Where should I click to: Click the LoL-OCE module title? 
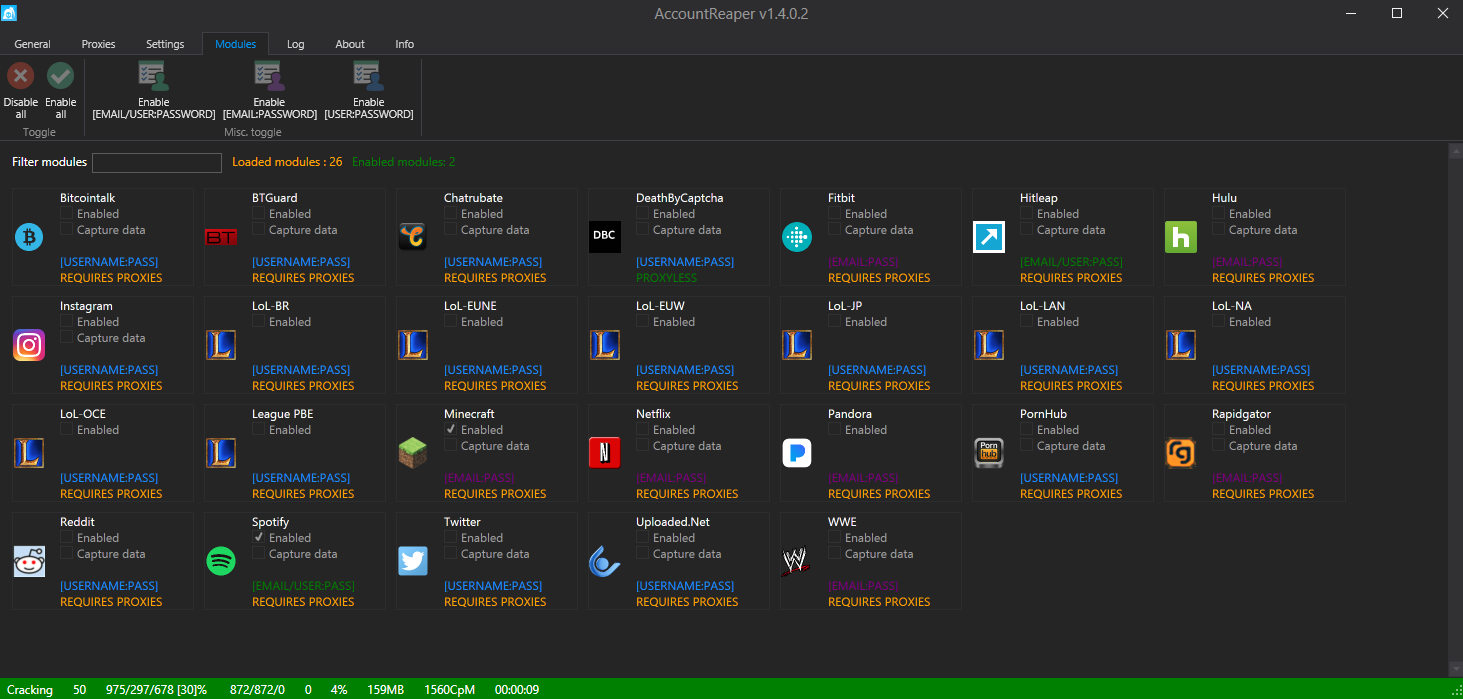(x=83, y=414)
